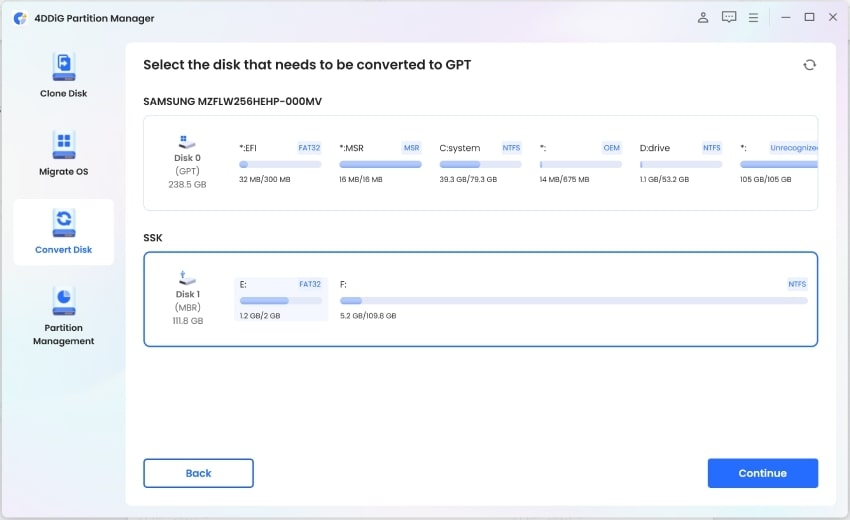The width and height of the screenshot is (850, 520).
Task: Select the *:EFI partition usage bar
Action: (x=280, y=164)
